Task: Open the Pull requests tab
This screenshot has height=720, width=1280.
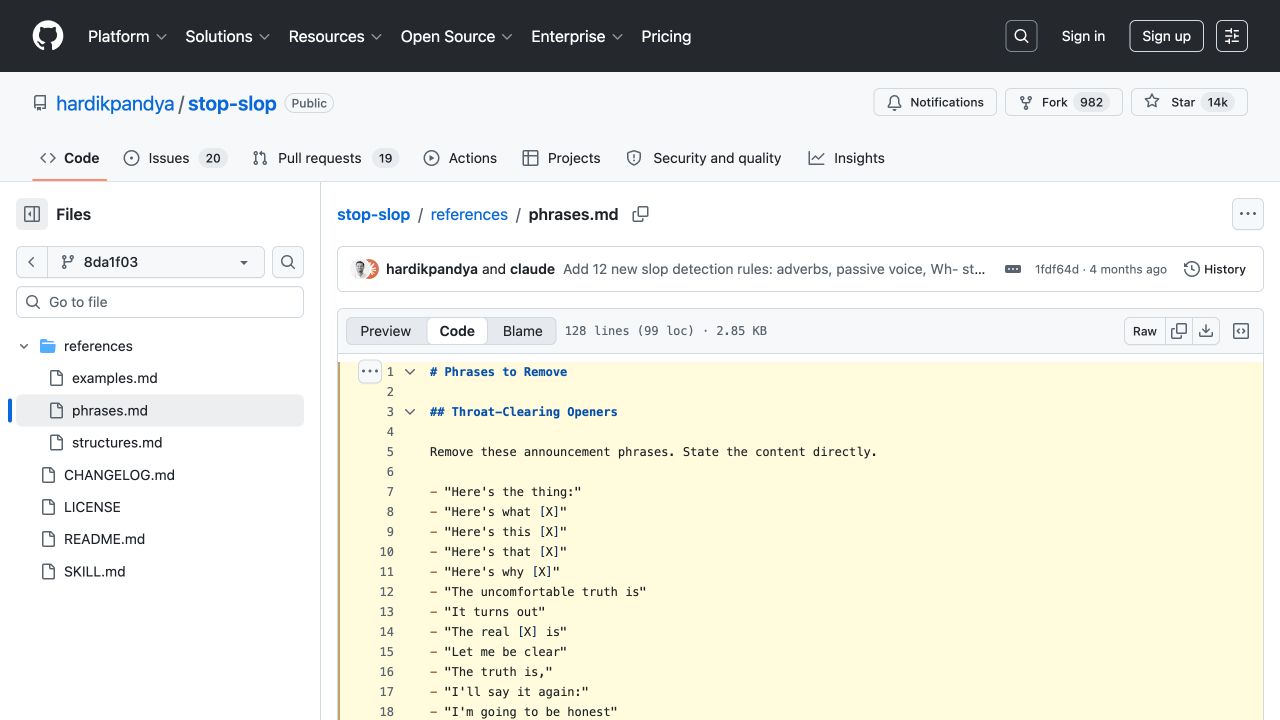Action: click(x=325, y=158)
